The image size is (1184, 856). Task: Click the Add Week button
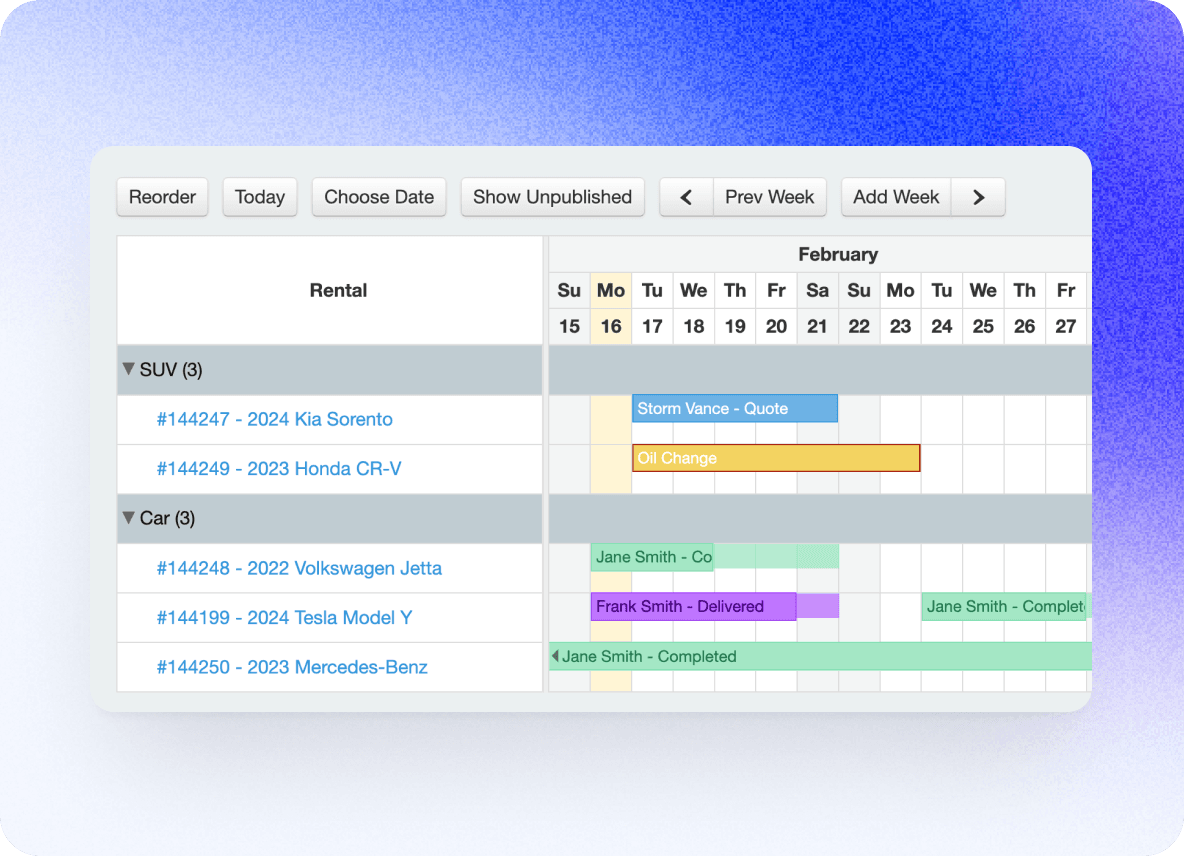(895, 197)
